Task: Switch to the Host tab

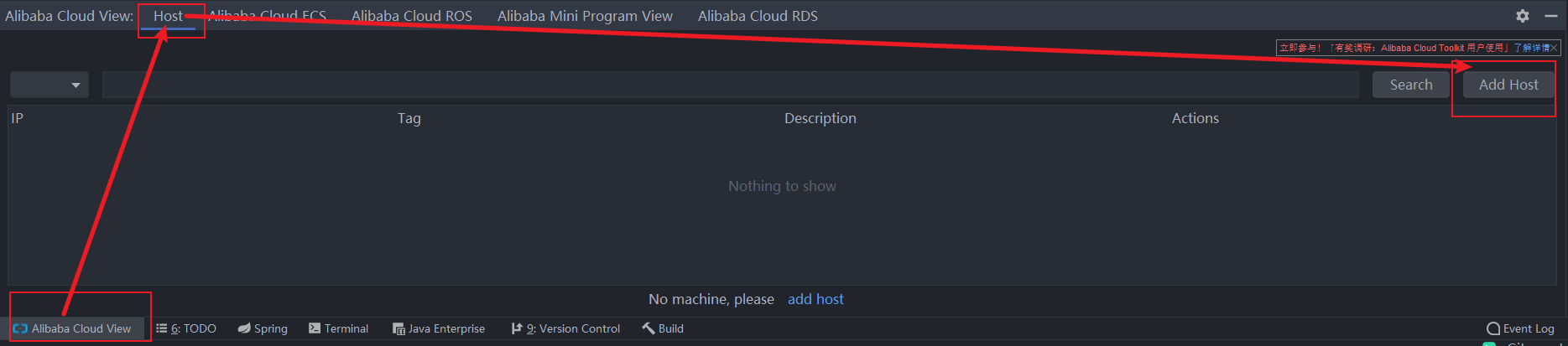Action: pos(168,16)
